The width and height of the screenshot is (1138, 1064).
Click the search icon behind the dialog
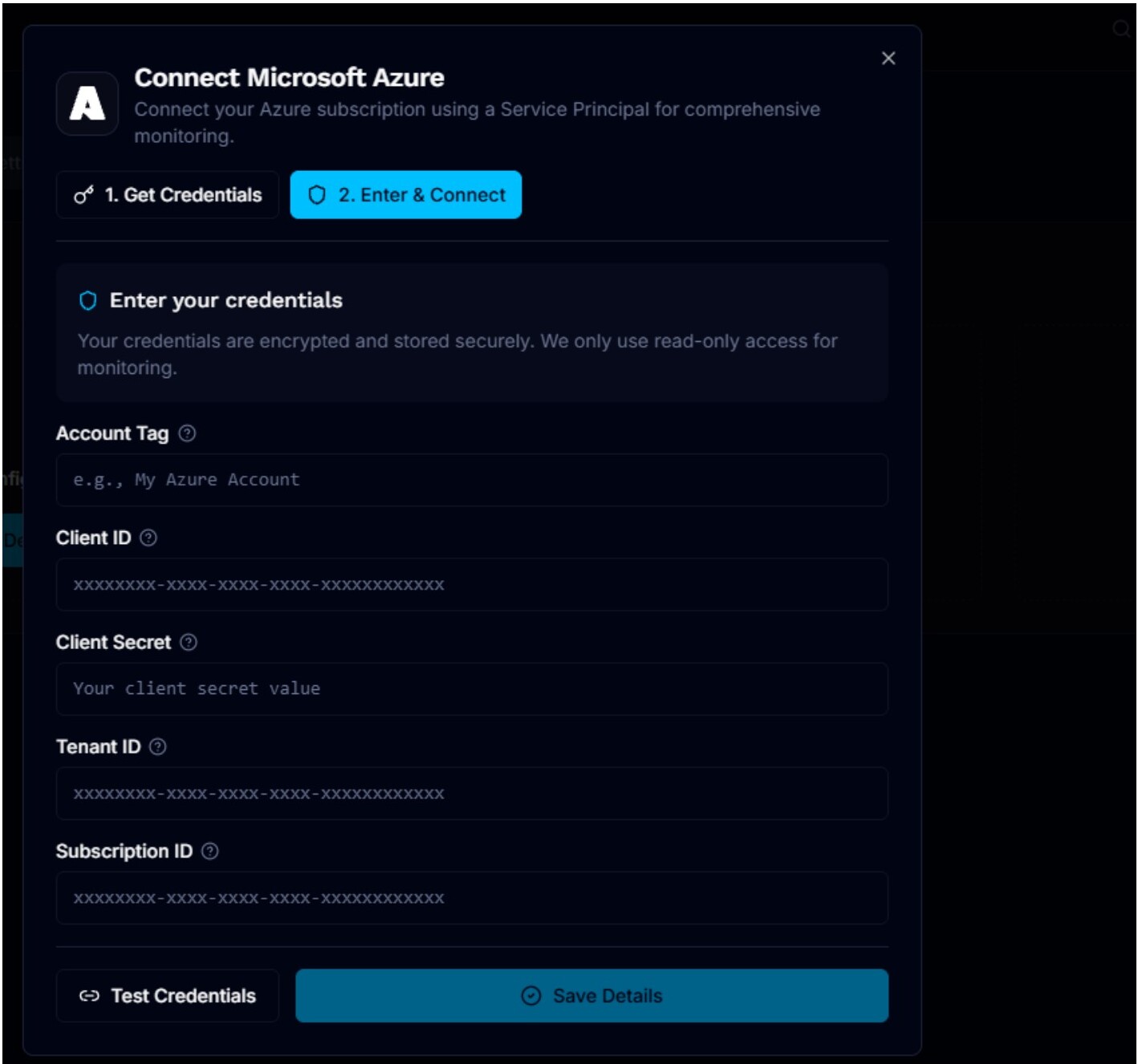tap(1122, 30)
